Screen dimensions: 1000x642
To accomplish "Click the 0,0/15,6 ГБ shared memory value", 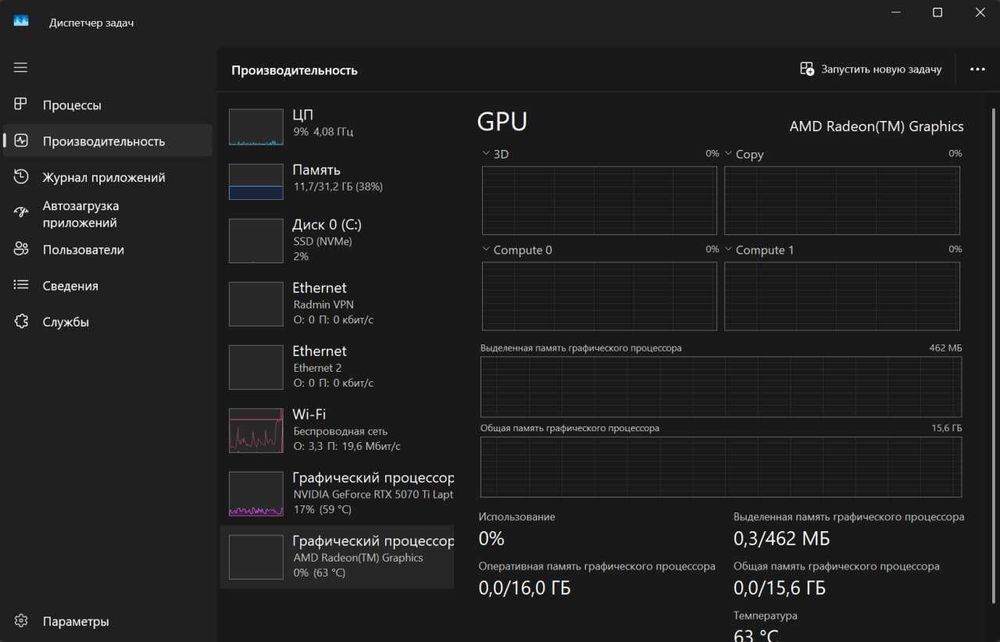I will 779,587.
